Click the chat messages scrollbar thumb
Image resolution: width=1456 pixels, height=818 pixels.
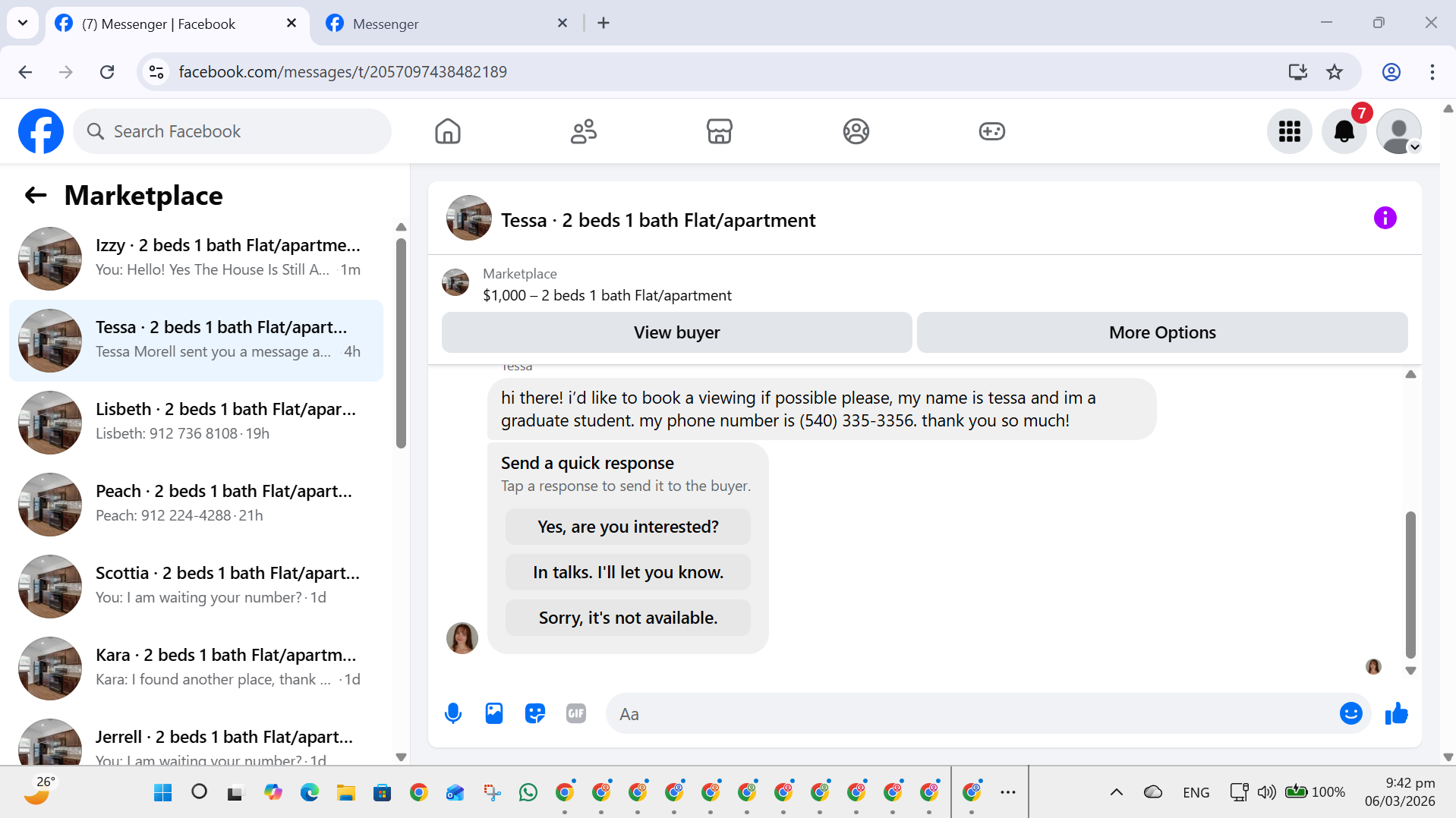point(1410,584)
